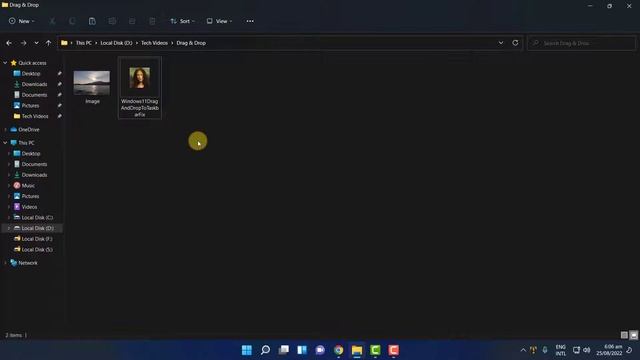
Task: Select Documents under Quick access
Action: pyautogui.click(x=34, y=95)
